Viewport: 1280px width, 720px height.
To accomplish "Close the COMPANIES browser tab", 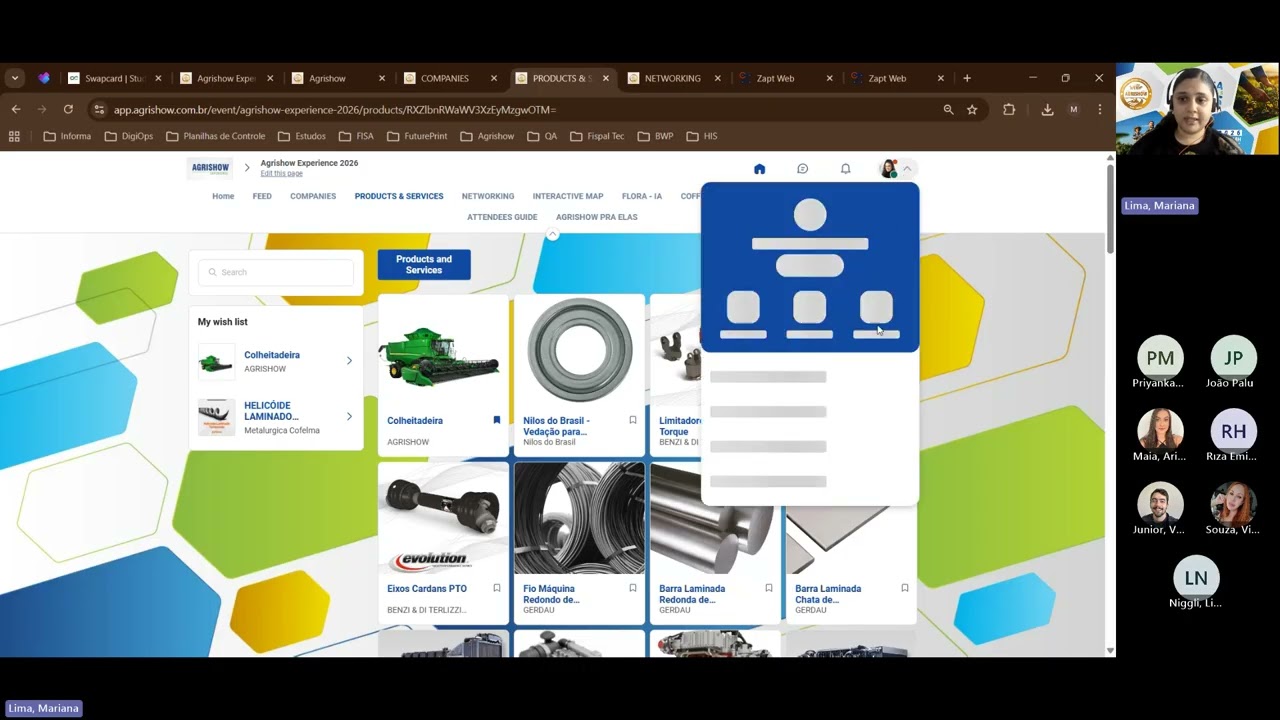I will coord(493,78).
